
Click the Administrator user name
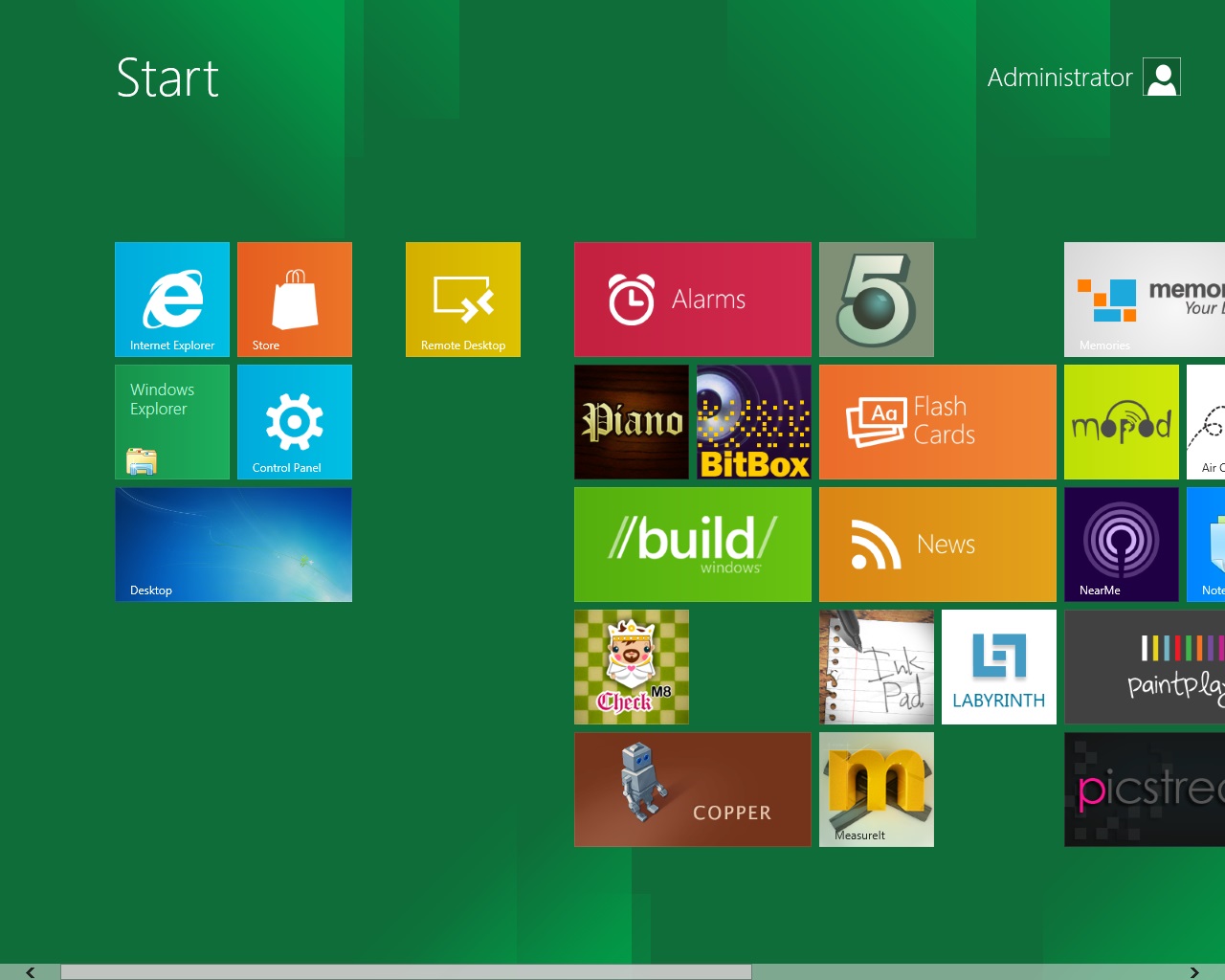tap(1059, 78)
